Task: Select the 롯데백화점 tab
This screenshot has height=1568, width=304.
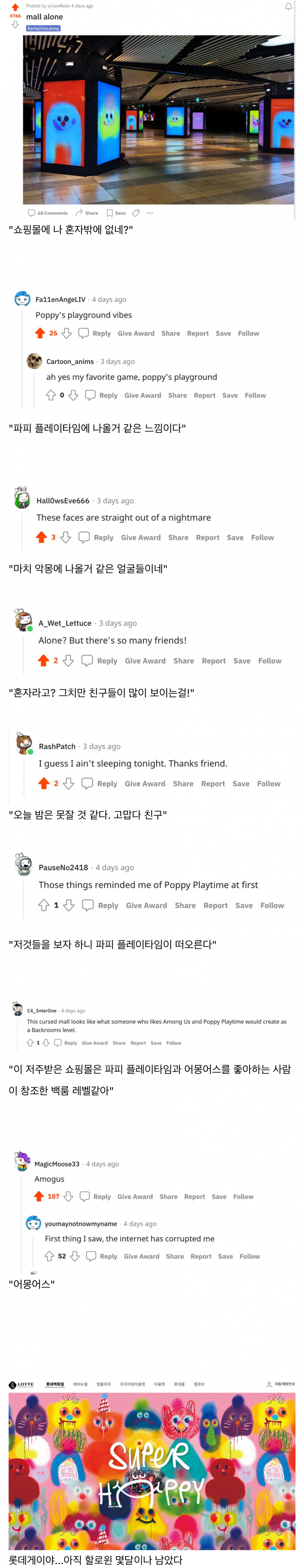Action: [x=55, y=1384]
